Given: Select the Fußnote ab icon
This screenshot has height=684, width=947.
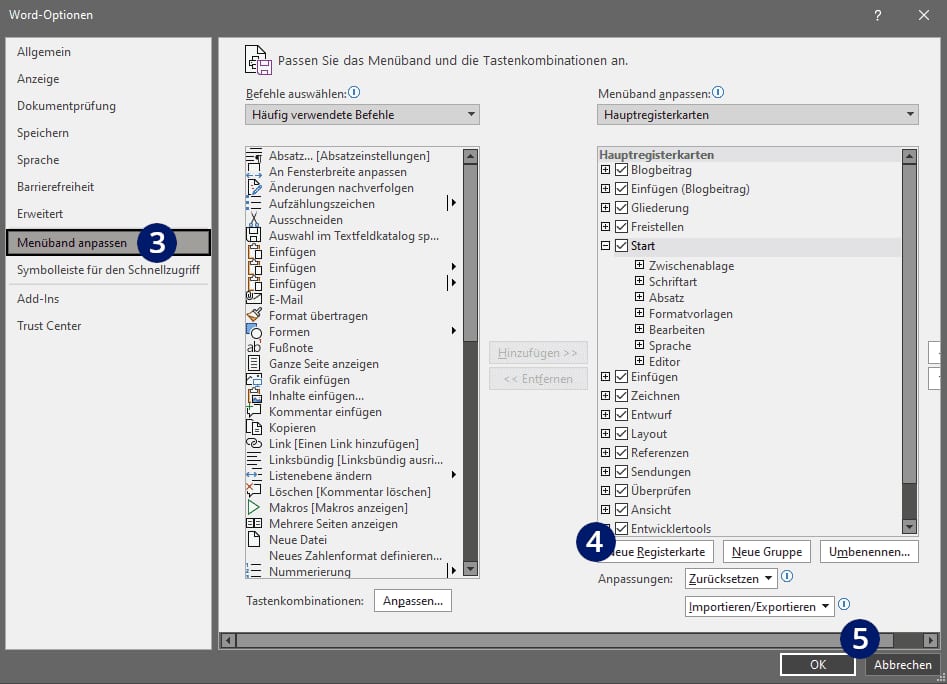Looking at the screenshot, I should pos(254,348).
